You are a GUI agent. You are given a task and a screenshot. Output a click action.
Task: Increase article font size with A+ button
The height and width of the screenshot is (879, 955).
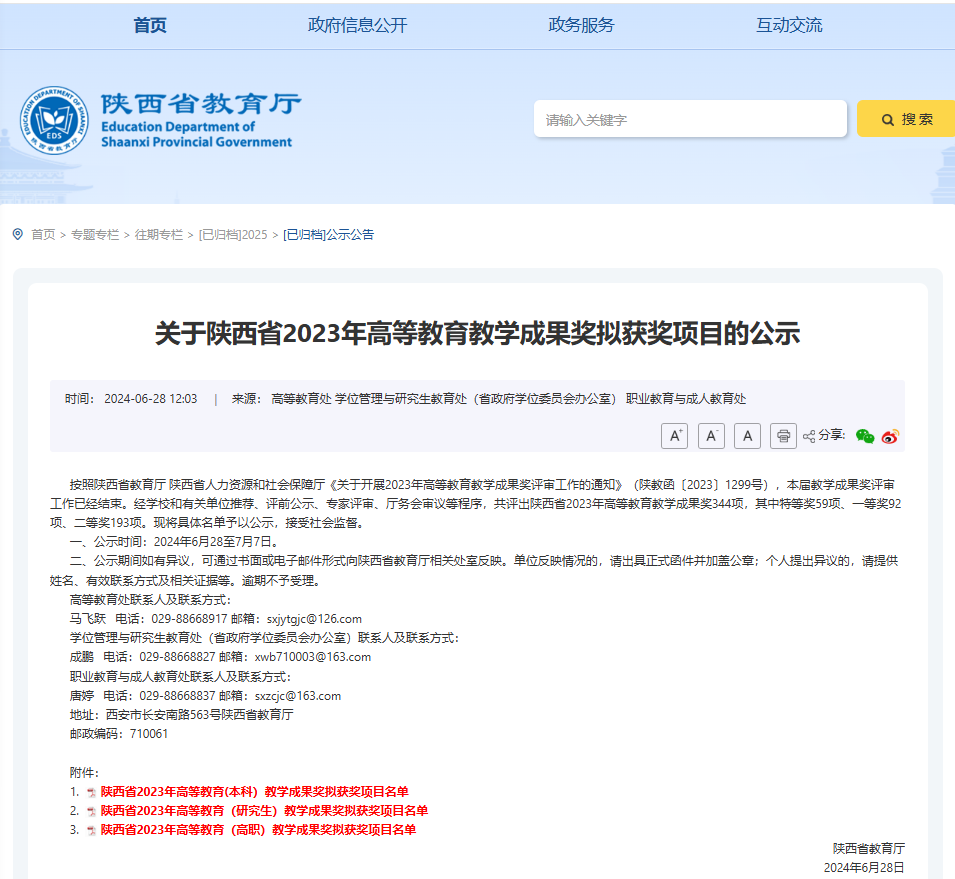pos(674,436)
